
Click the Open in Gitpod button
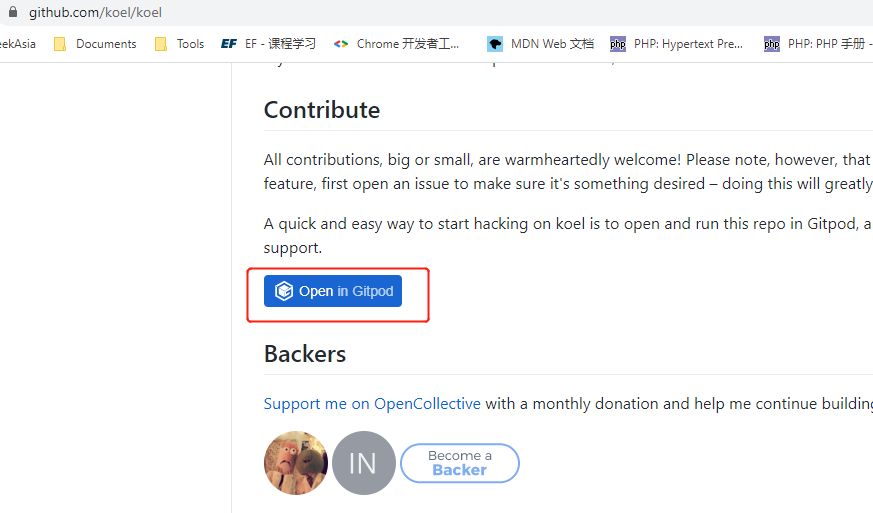tap(333, 291)
